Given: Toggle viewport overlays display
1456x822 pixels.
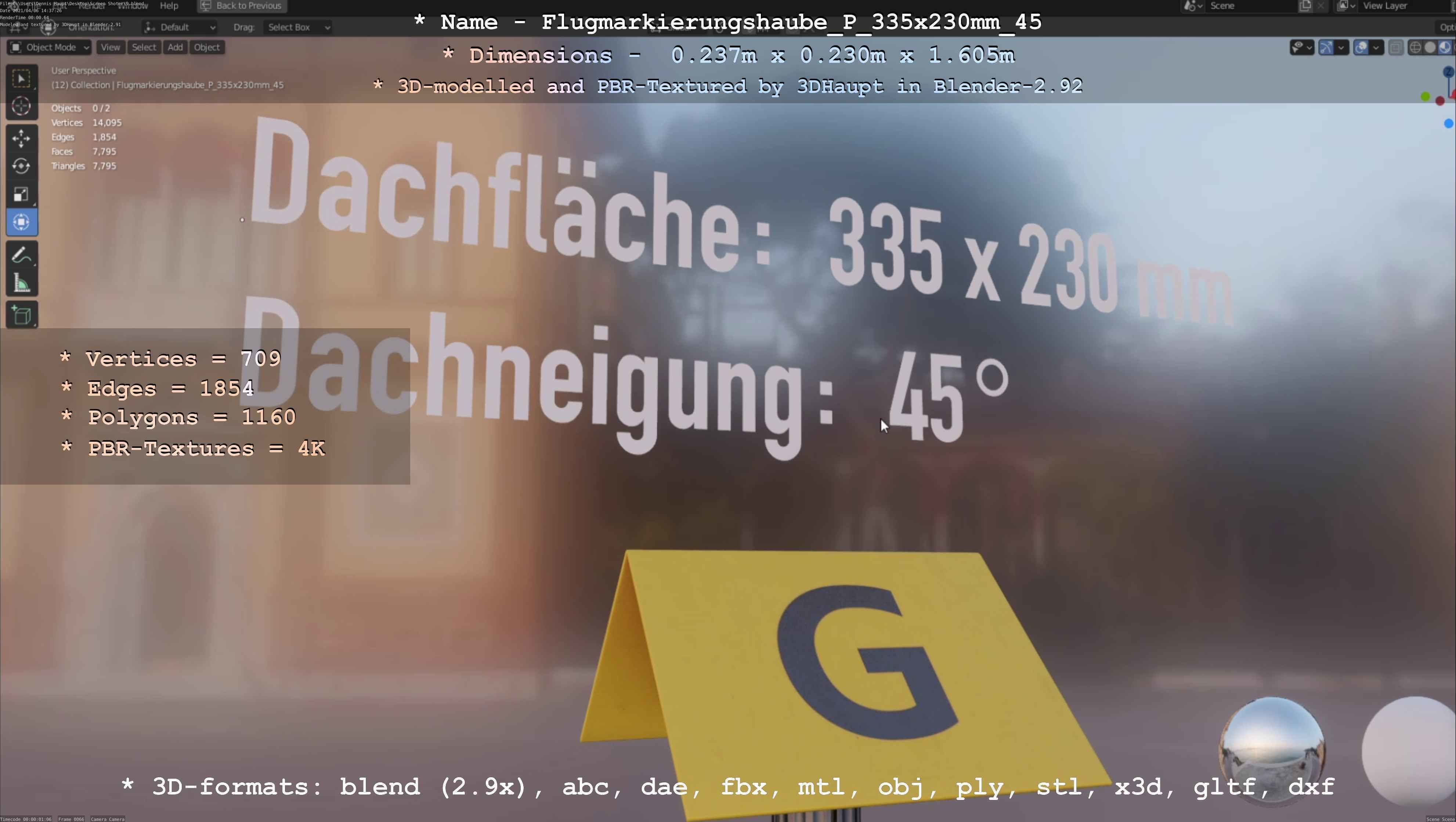Looking at the screenshot, I should coord(1361,47).
